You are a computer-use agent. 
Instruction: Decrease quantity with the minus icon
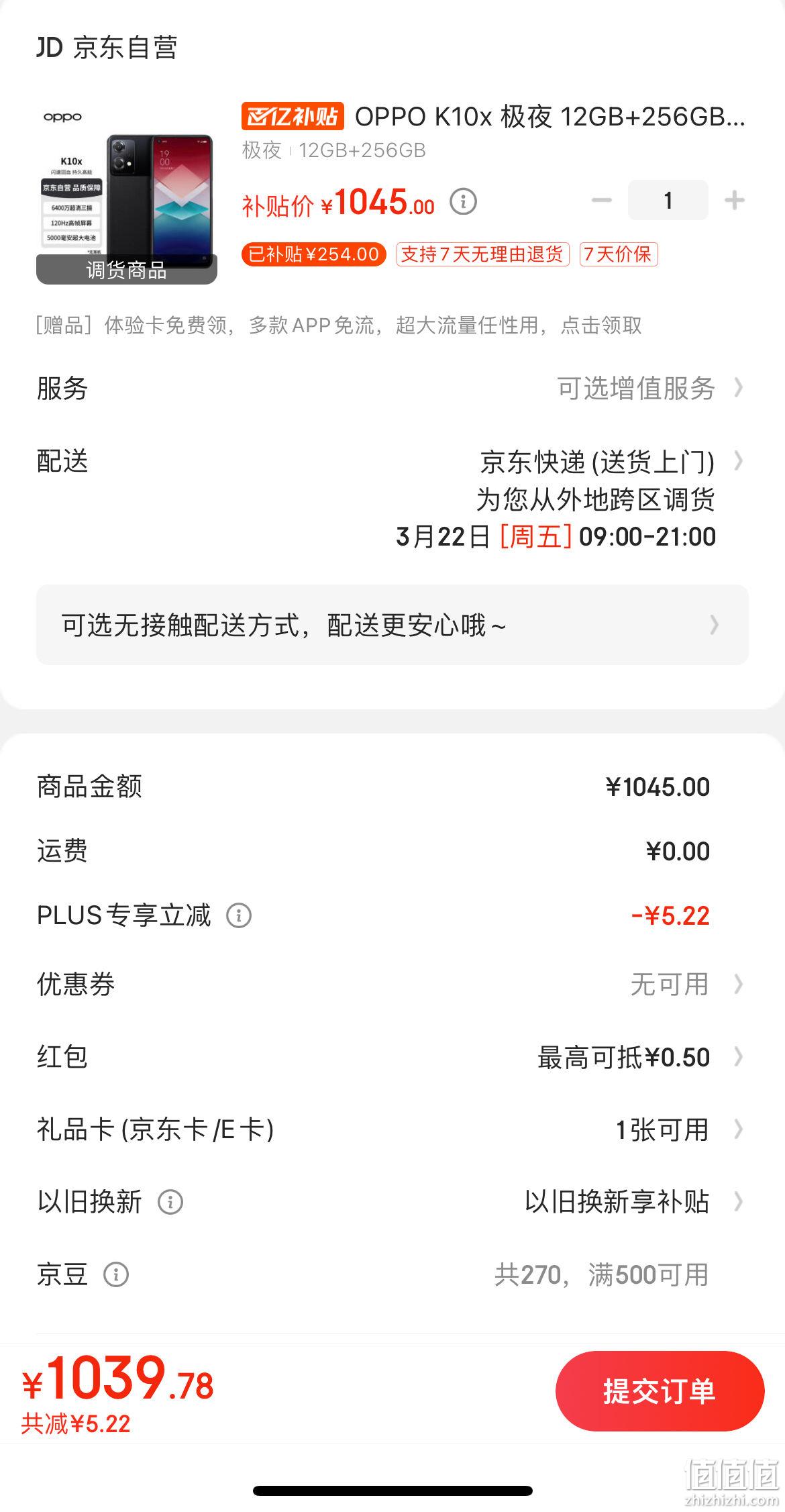[601, 200]
